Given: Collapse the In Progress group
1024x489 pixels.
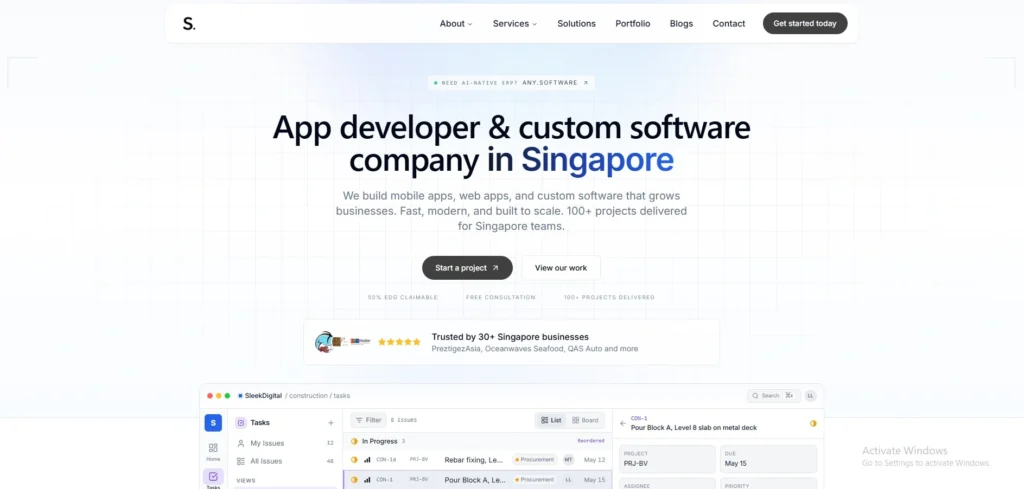Looking at the screenshot, I should [477, 441].
